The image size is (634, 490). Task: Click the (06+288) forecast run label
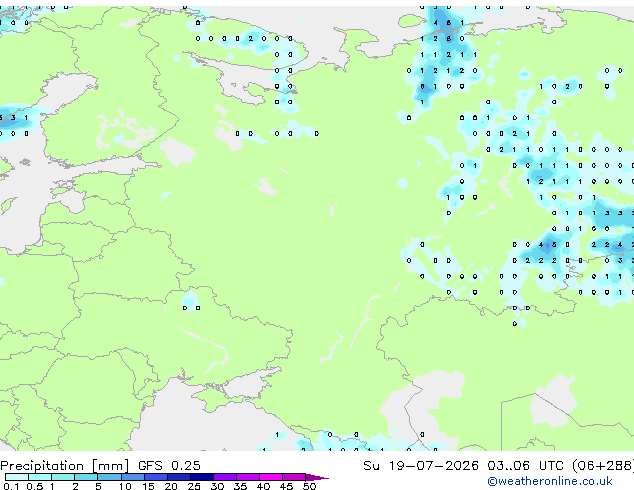pyautogui.click(x=603, y=466)
